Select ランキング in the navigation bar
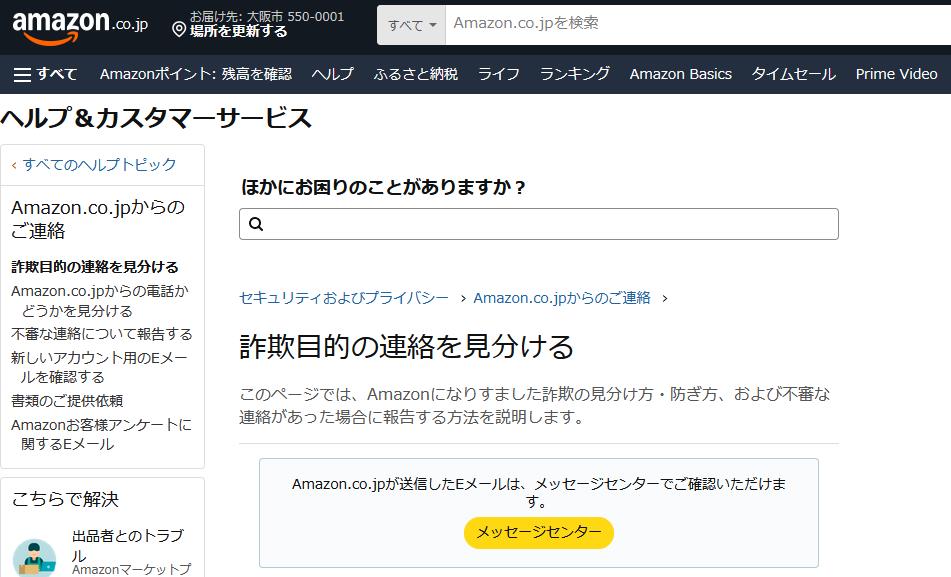Image resolution: width=951 pixels, height=577 pixels. coord(575,74)
